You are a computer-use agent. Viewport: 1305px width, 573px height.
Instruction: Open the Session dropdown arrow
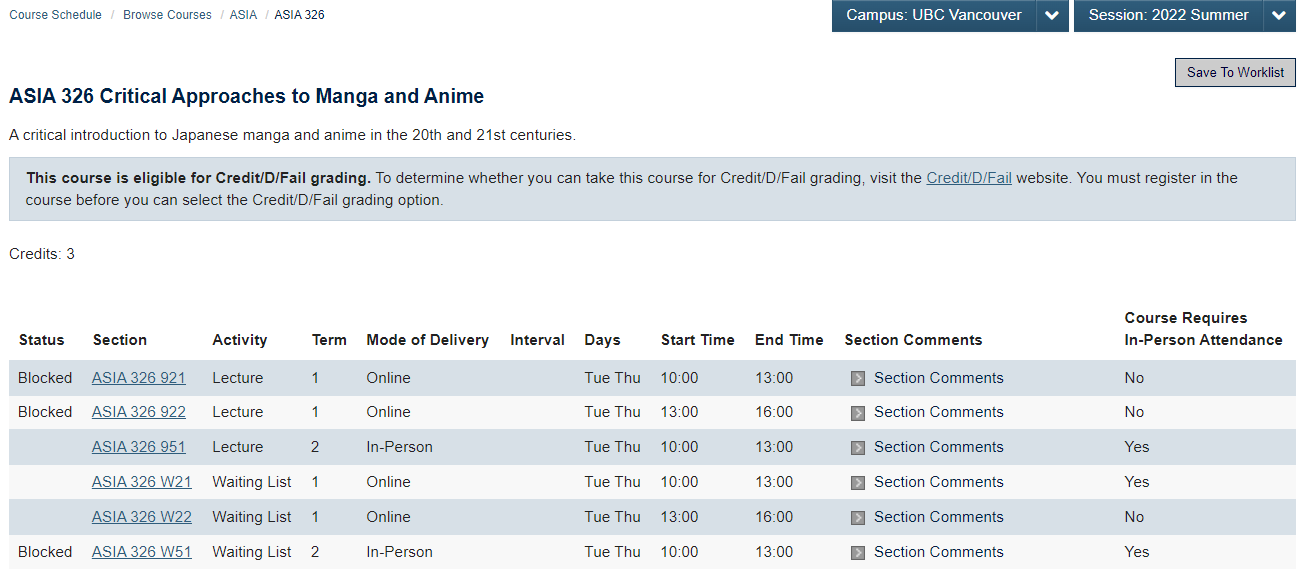coord(1280,15)
